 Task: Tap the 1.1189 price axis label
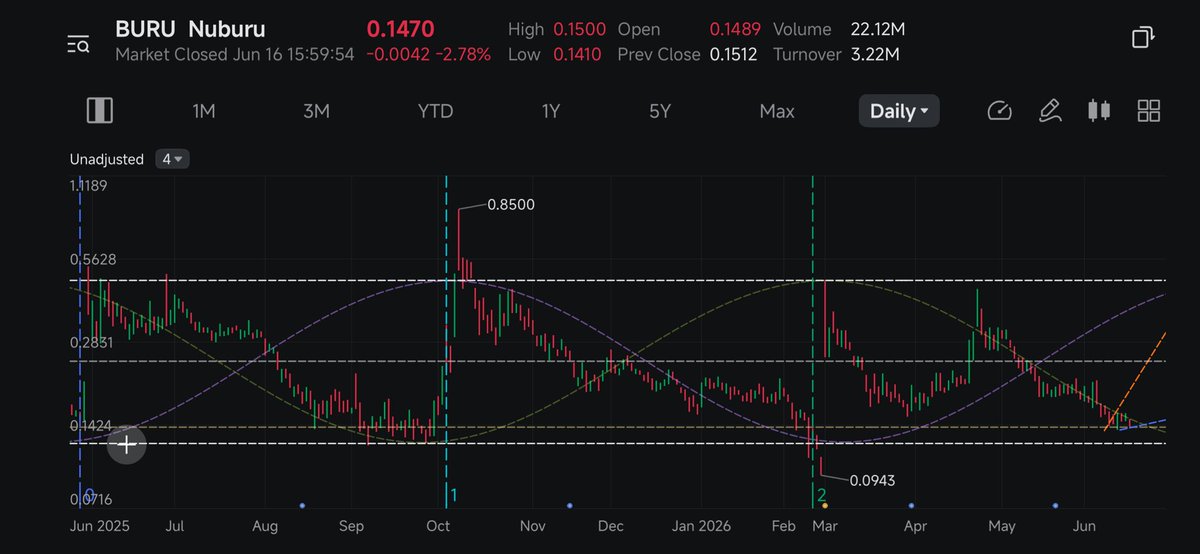88,185
